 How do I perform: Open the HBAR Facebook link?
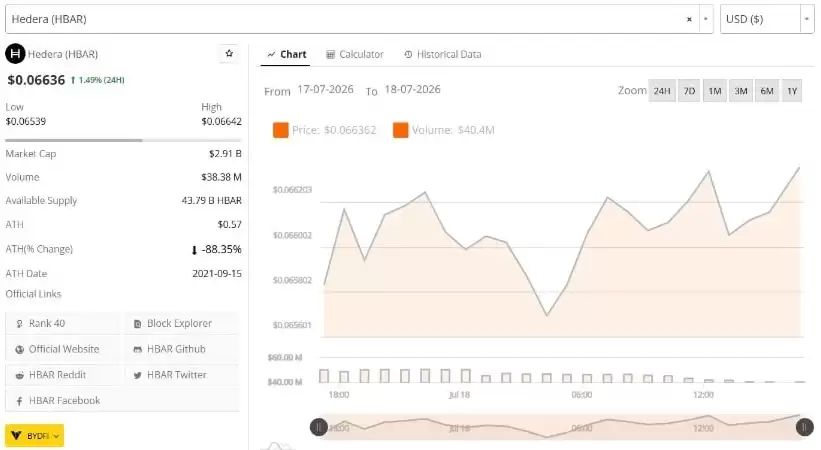click(122, 401)
